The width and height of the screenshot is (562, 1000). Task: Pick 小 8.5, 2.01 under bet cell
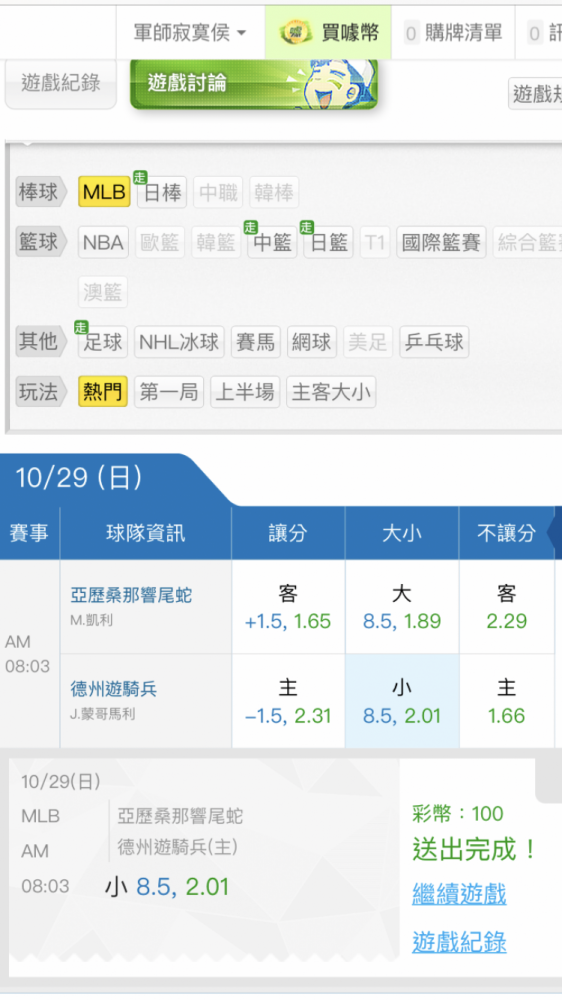click(402, 701)
